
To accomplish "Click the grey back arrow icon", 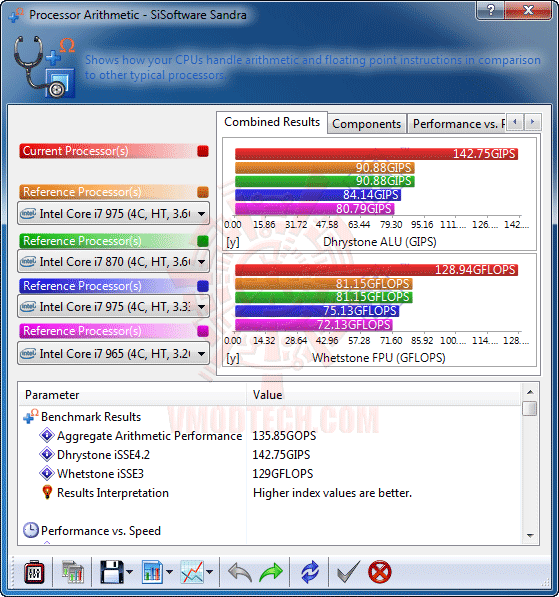I will point(240,572).
